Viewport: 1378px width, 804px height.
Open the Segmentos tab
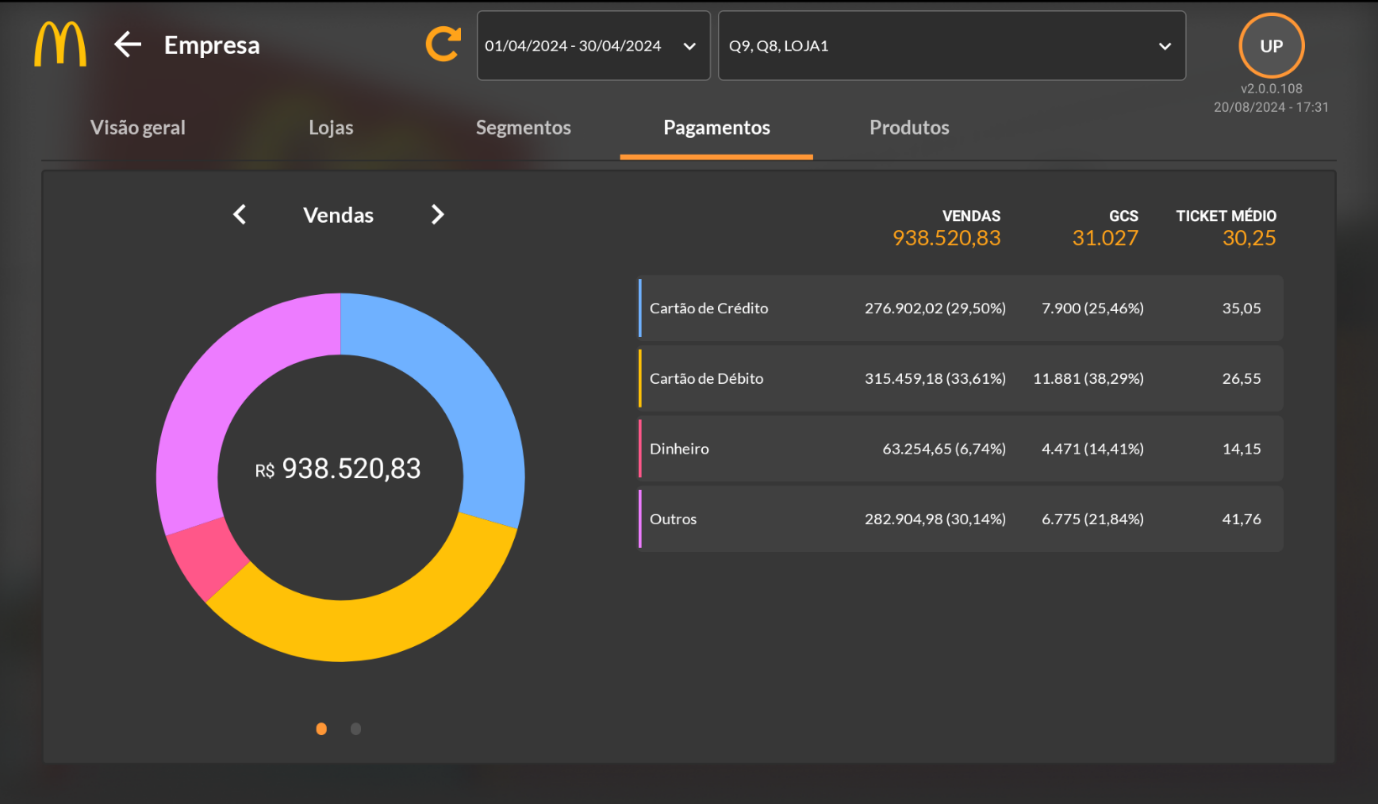[x=523, y=128]
